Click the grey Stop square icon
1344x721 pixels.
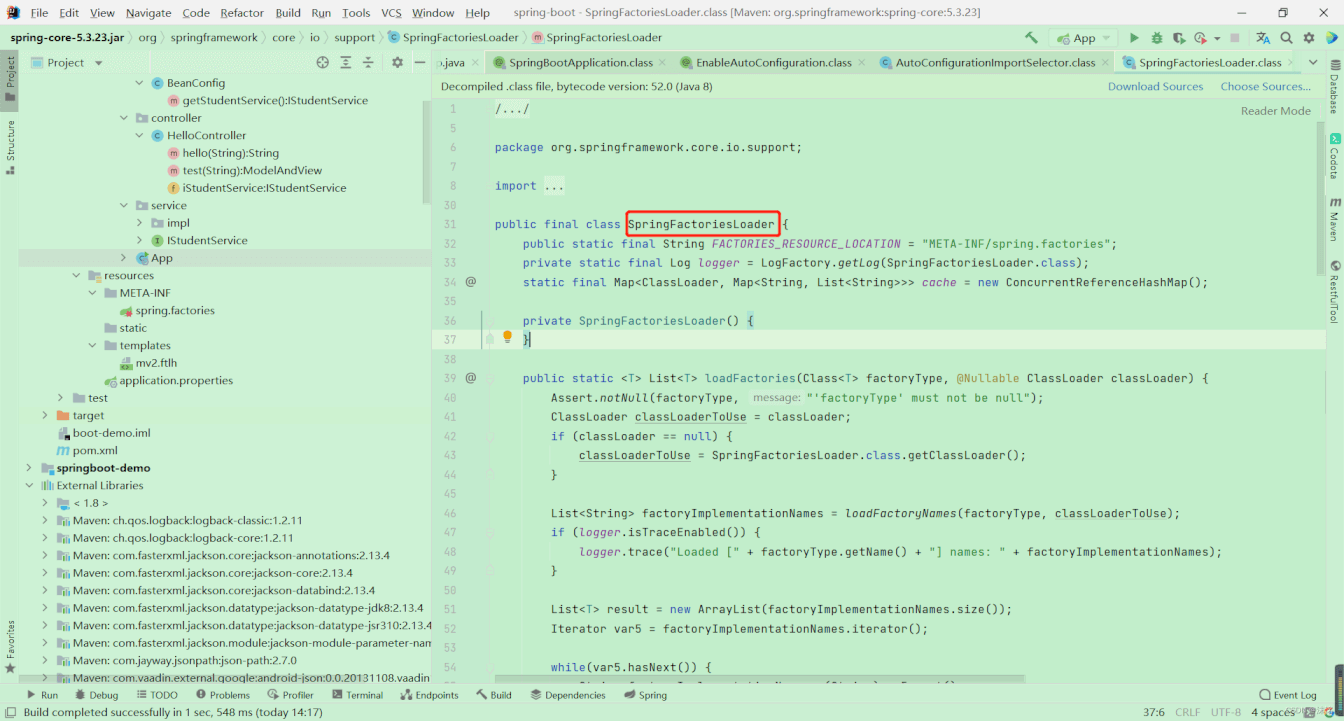point(1235,38)
